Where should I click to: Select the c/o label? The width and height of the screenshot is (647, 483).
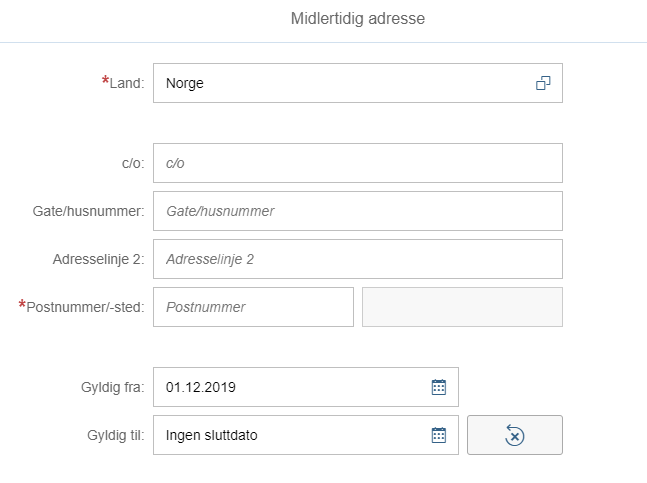pos(133,163)
